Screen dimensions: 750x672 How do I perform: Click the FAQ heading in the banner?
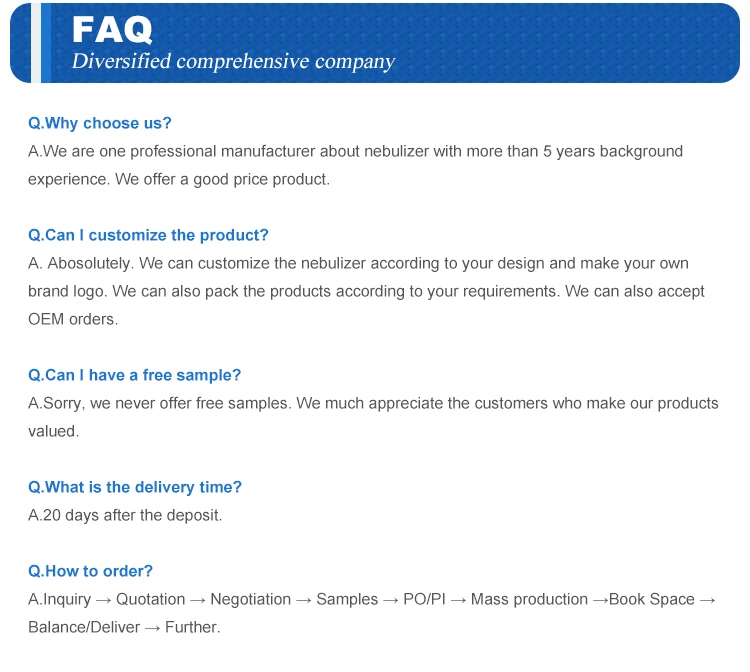[x=112, y=30]
